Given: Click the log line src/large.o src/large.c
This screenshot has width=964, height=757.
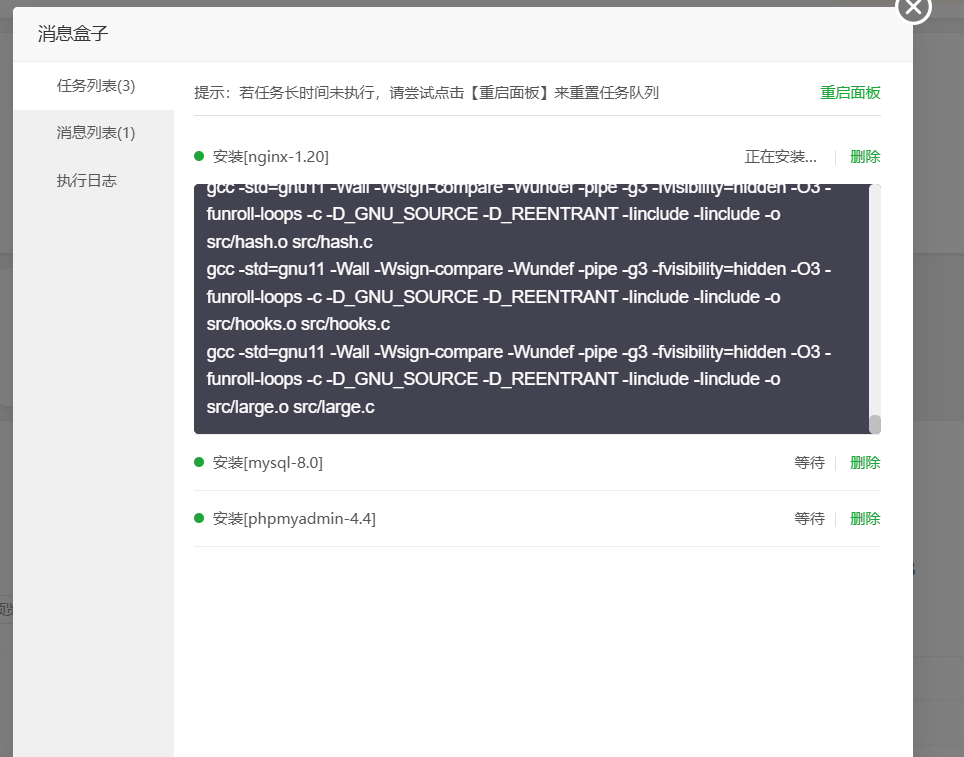Looking at the screenshot, I should tap(290, 407).
